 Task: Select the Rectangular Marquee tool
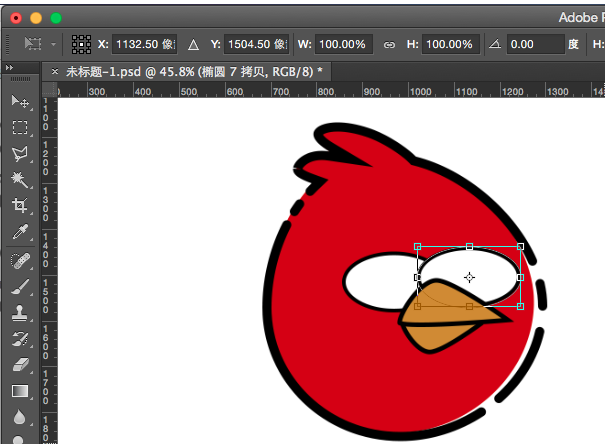tap(20, 127)
